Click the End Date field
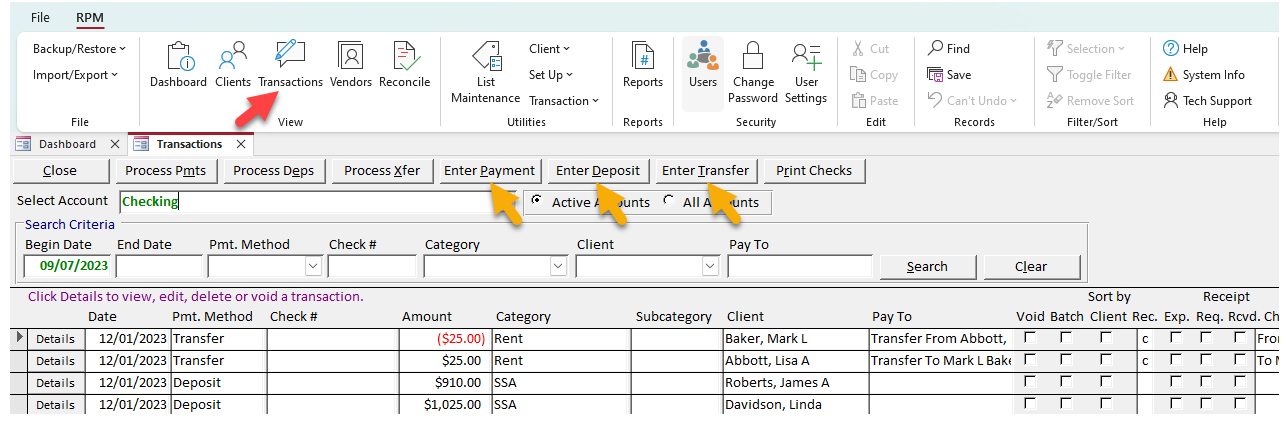1281x438 pixels. click(160, 267)
